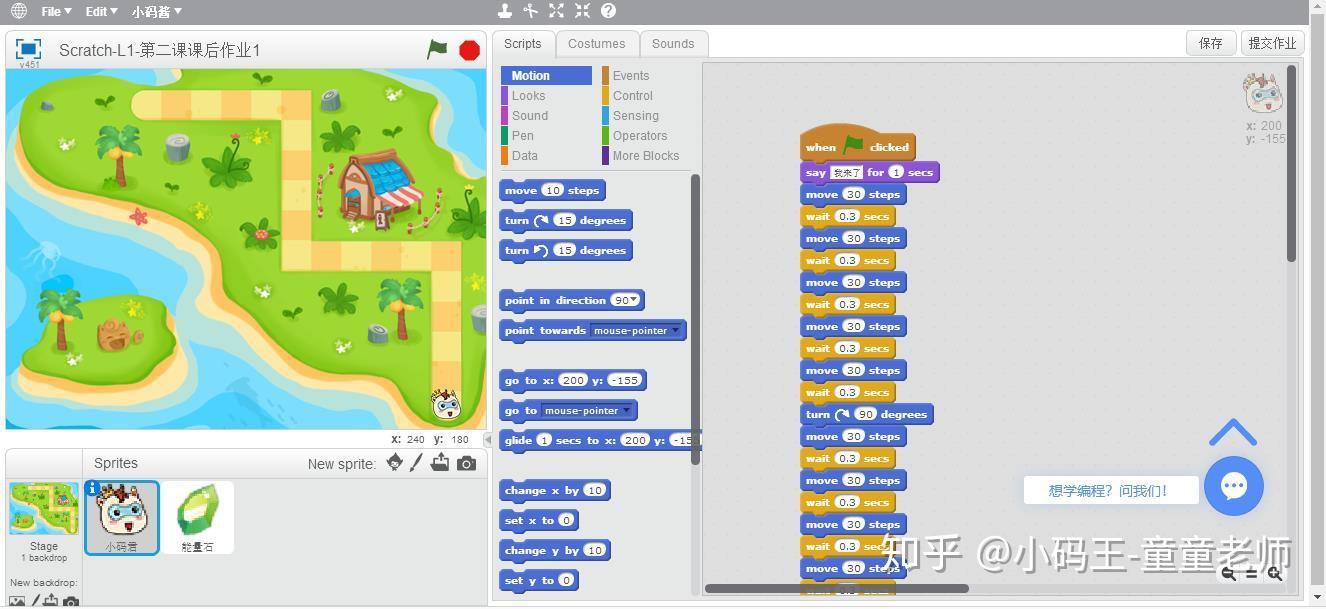
Task: Zoom in the scripts area
Action: [x=1275, y=573]
